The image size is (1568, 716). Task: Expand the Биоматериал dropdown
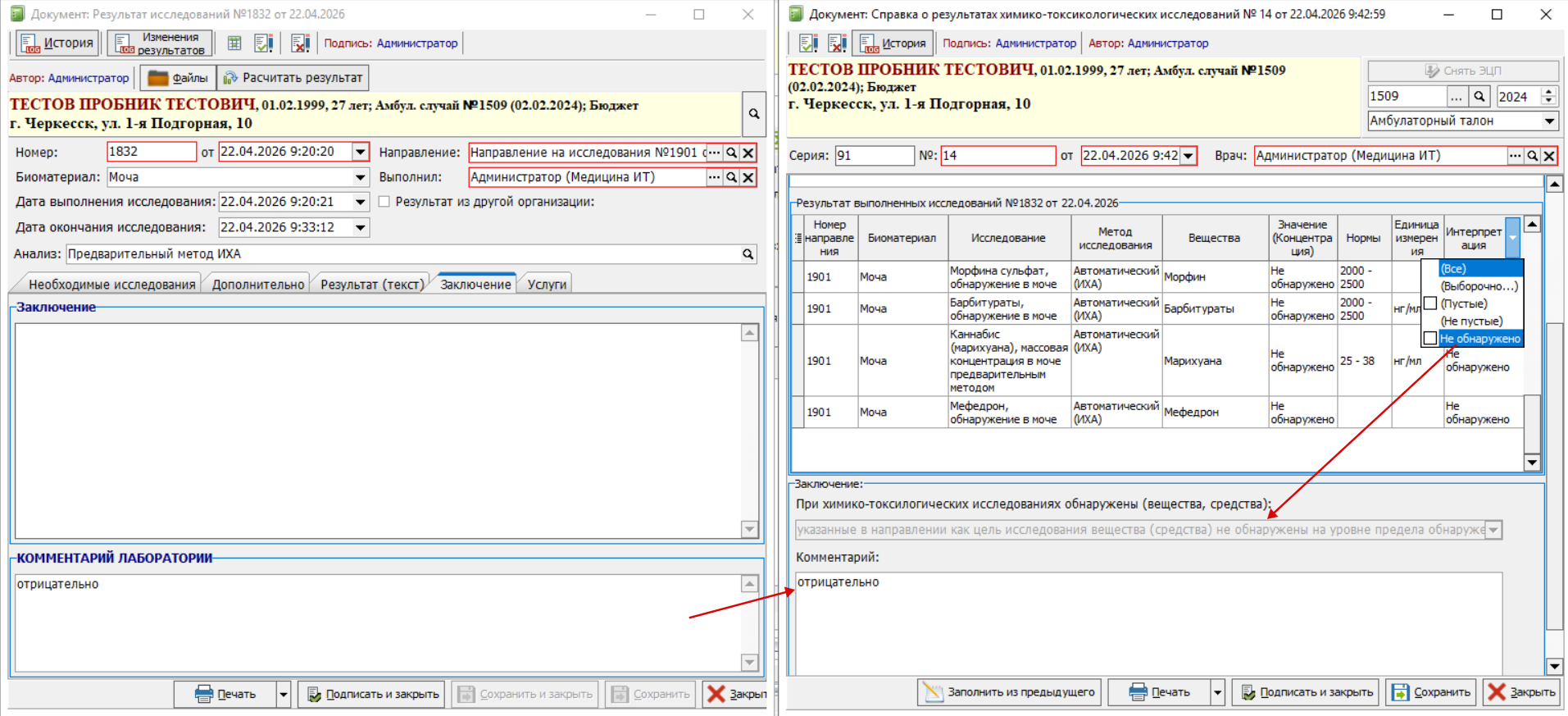pyautogui.click(x=360, y=177)
